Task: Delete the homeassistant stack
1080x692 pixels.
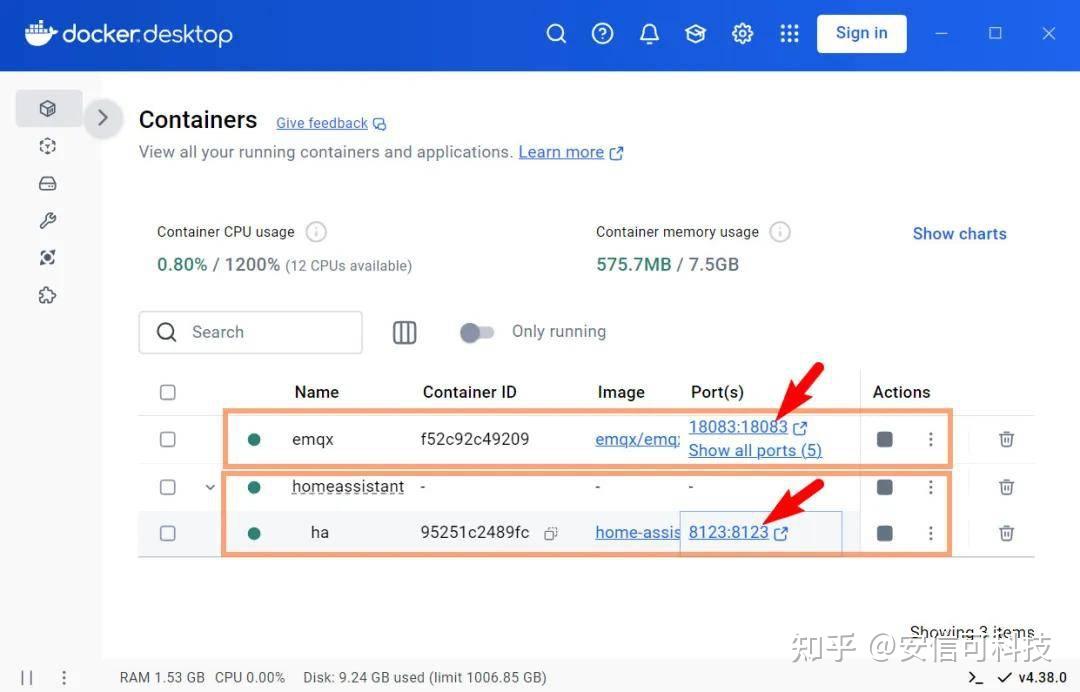Action: point(1006,487)
